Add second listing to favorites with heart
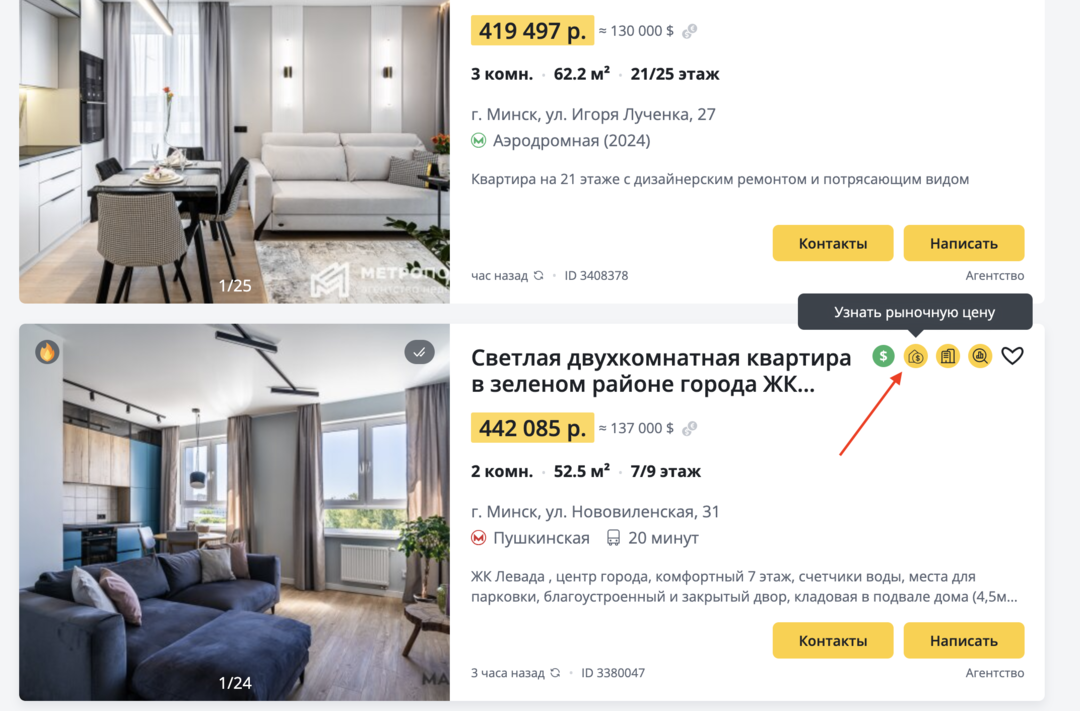 pyautogui.click(x=1012, y=356)
